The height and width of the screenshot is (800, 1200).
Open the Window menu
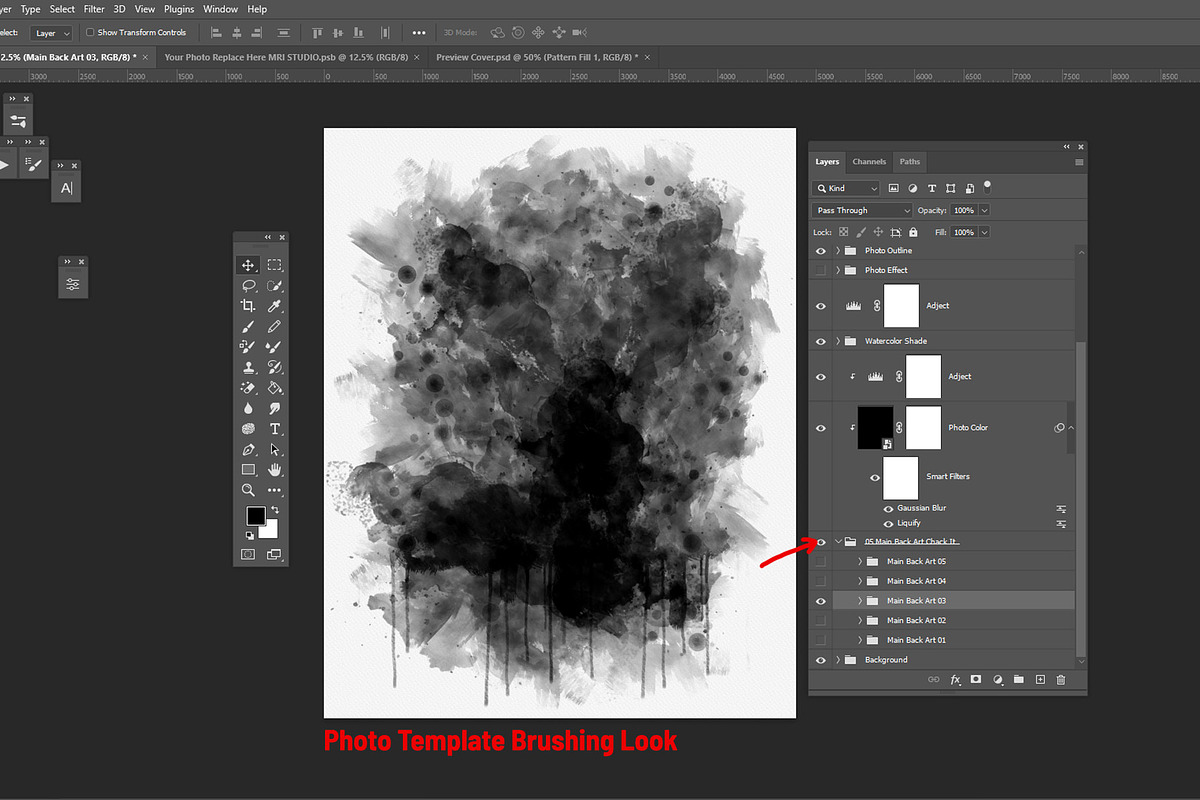tap(221, 9)
